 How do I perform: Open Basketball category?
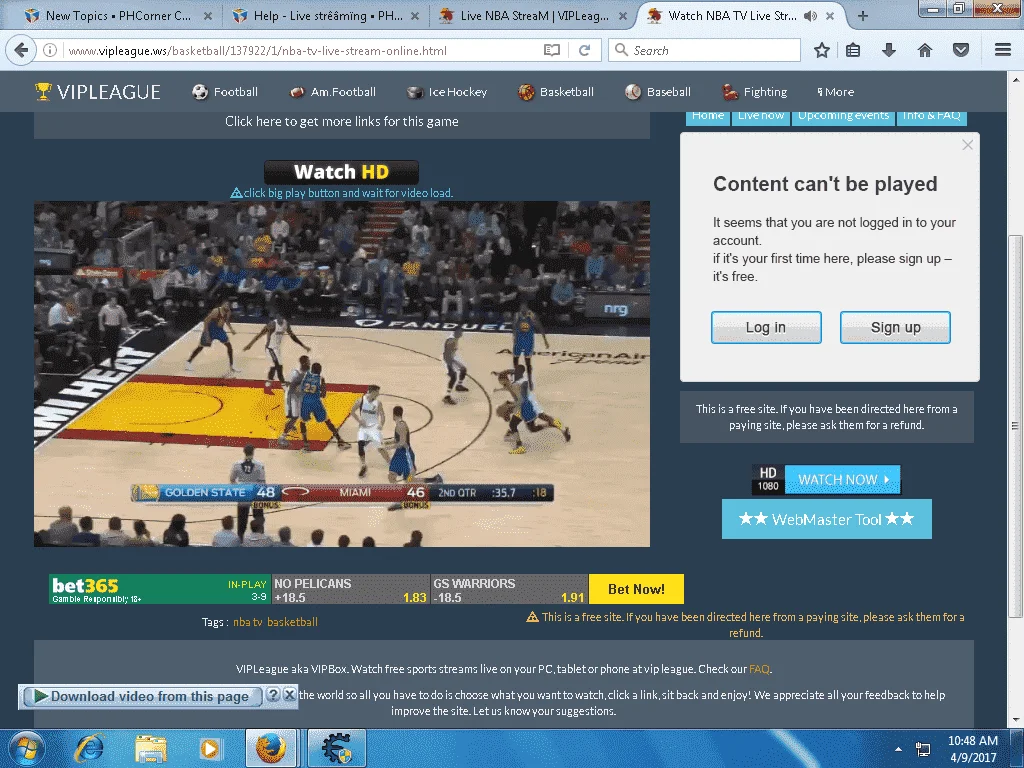tap(556, 92)
